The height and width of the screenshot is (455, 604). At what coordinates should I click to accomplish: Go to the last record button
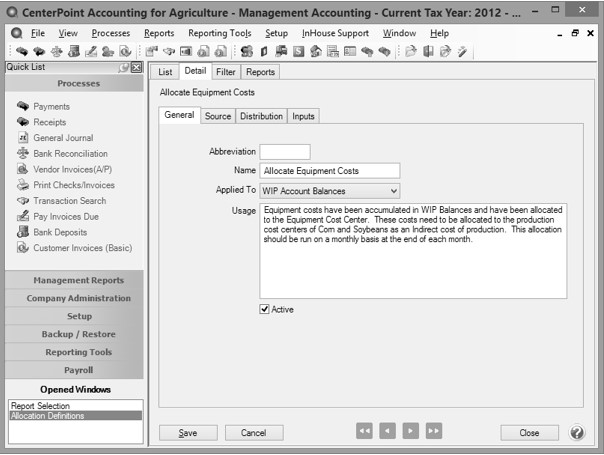coord(434,431)
